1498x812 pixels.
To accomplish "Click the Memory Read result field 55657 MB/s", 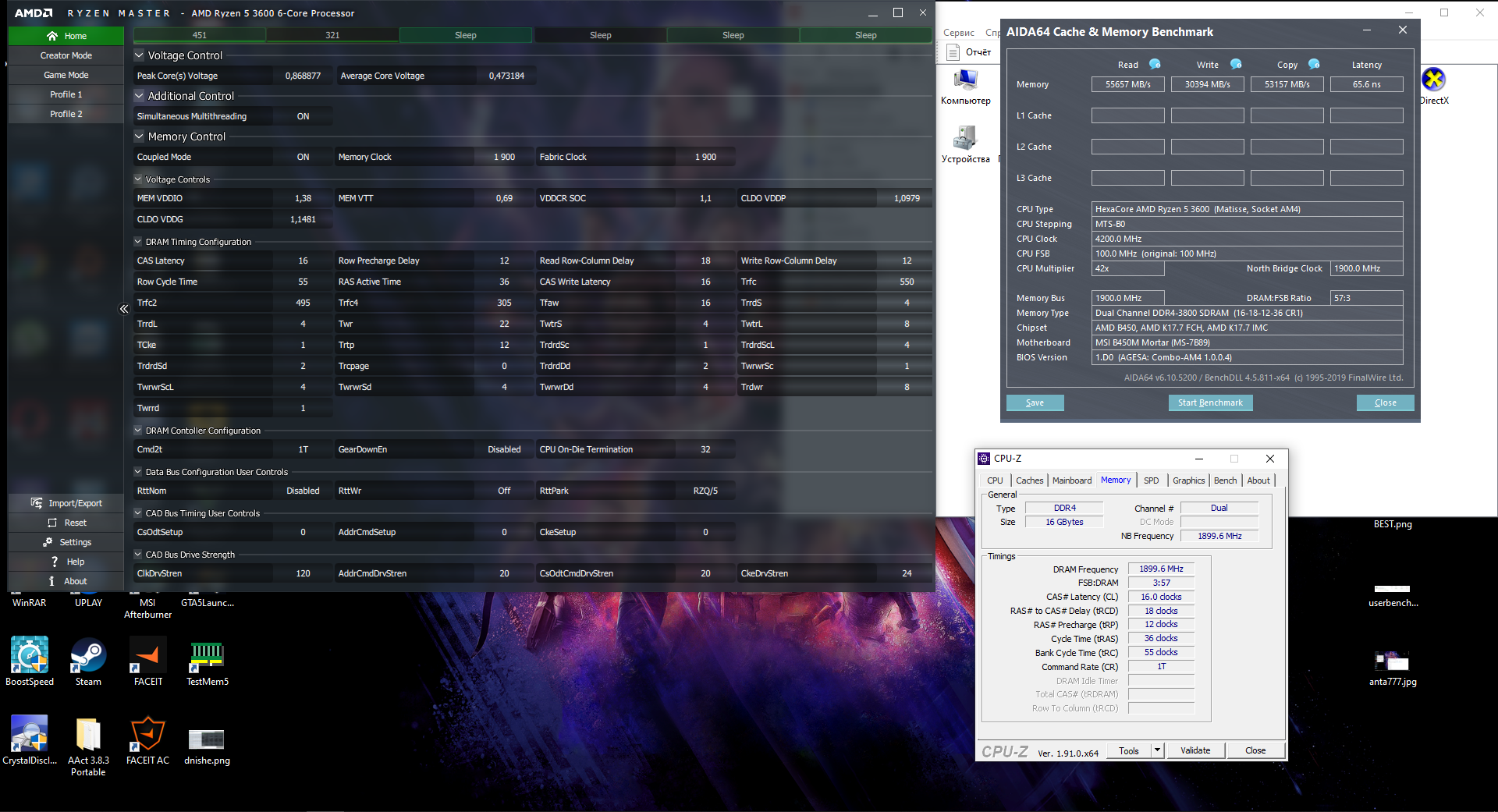I will 1127,84.
